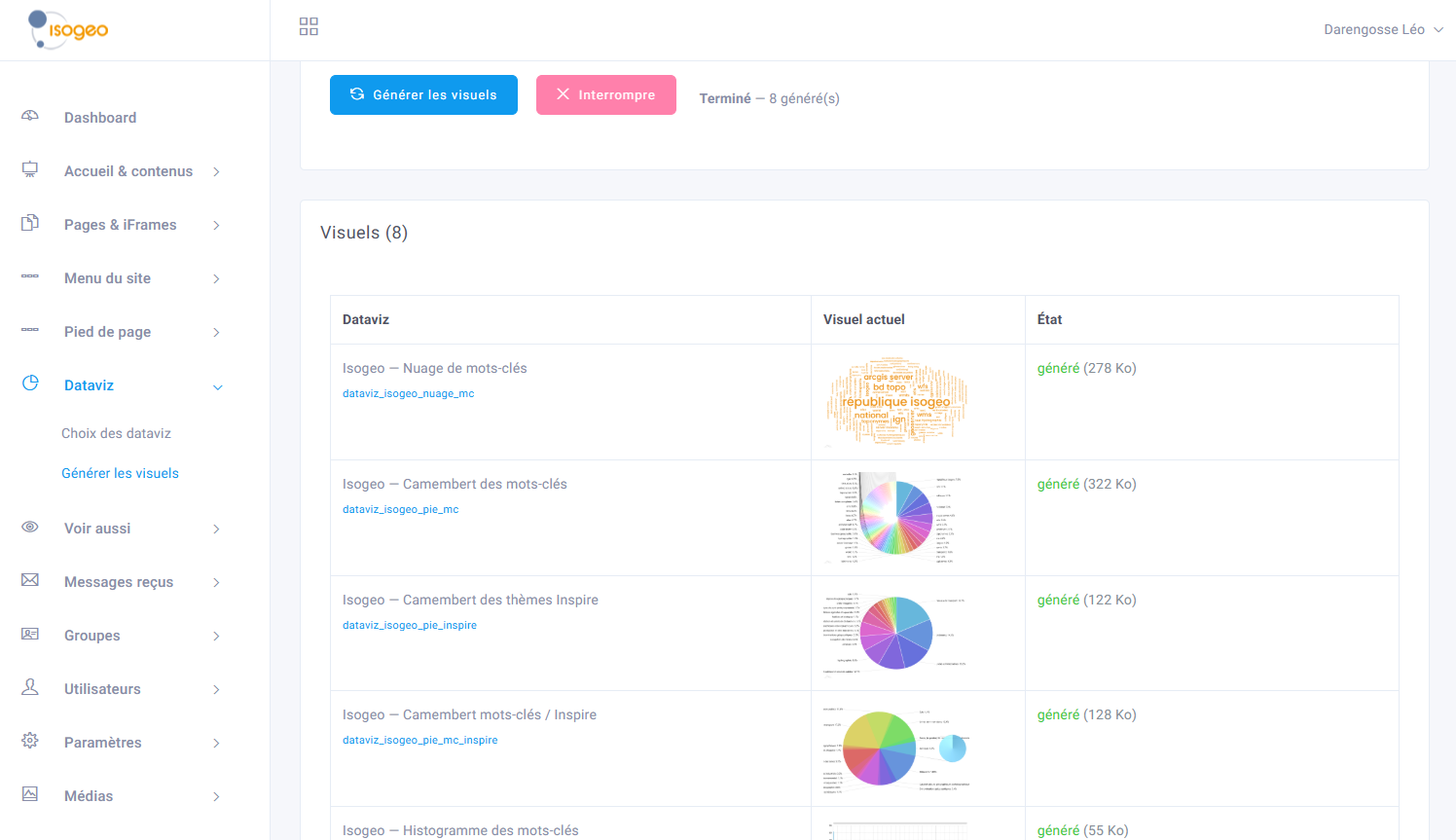Open Pied de page menu item
The height and width of the screenshot is (840, 1456).
107,332
